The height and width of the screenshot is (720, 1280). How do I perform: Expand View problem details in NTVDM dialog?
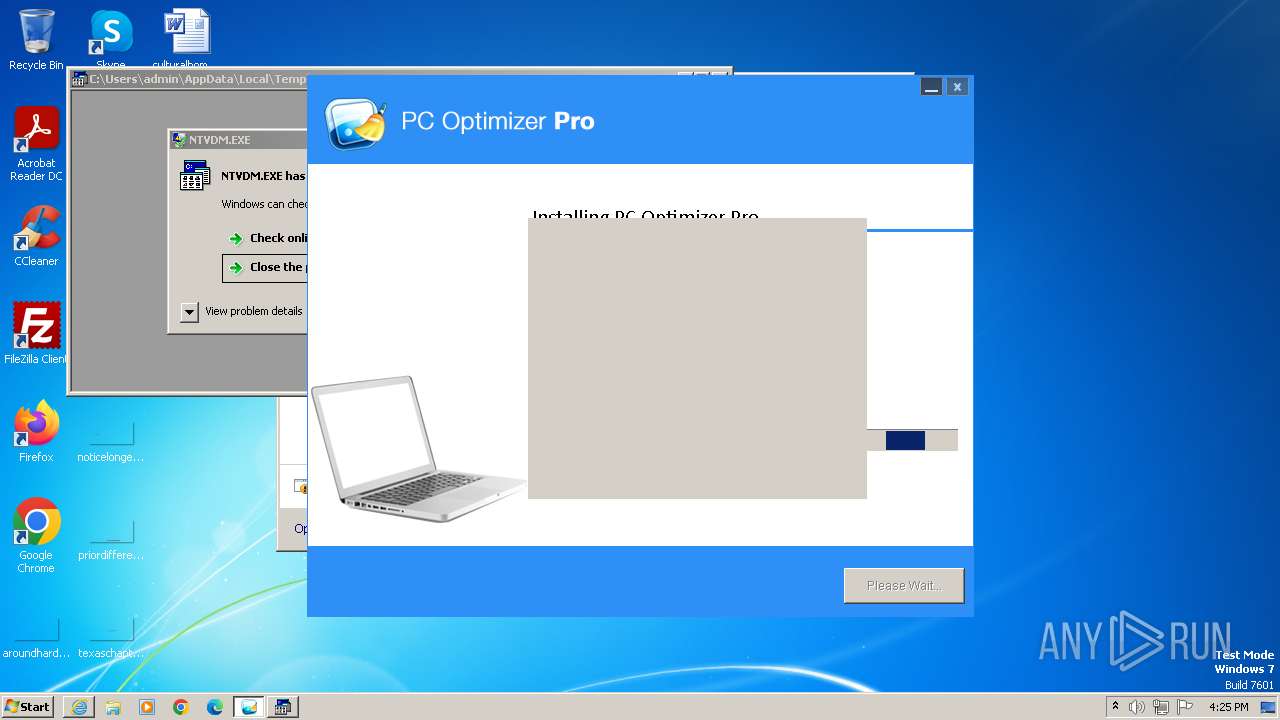tap(189, 312)
